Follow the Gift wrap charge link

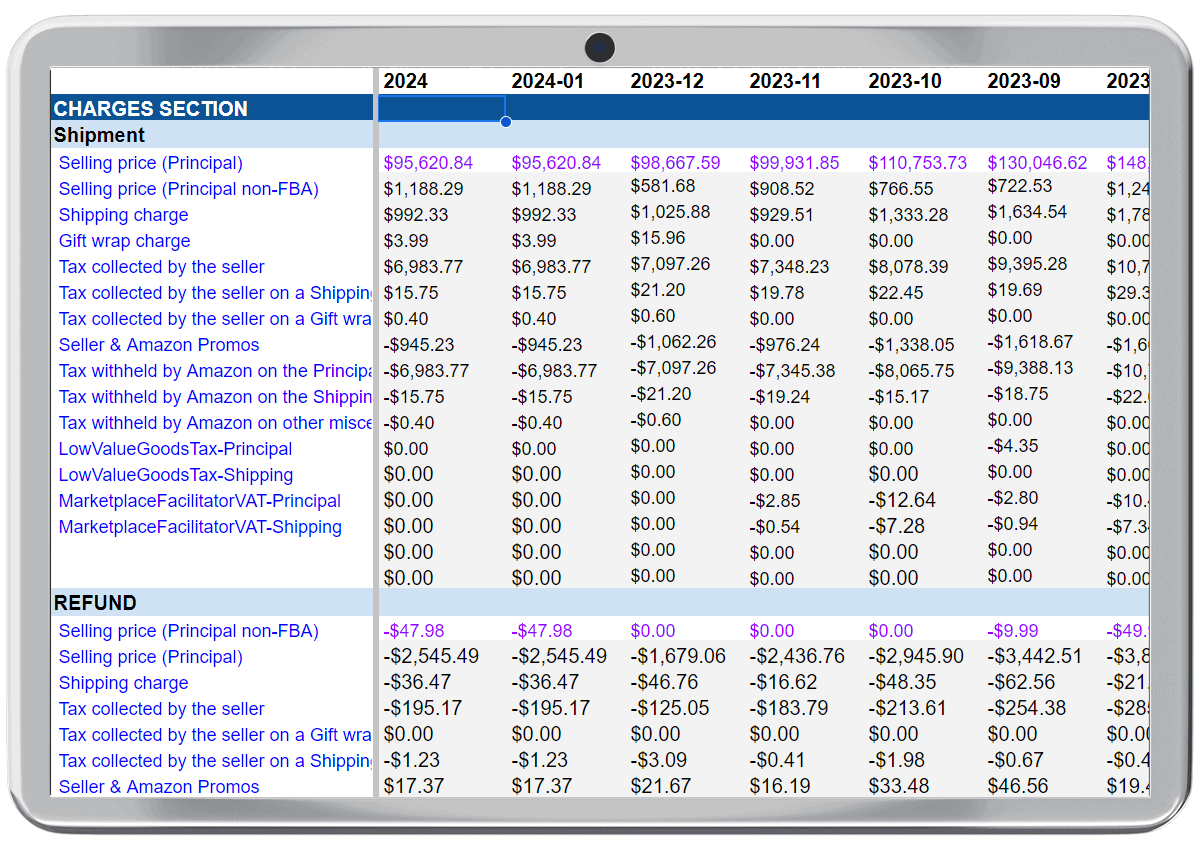[124, 241]
